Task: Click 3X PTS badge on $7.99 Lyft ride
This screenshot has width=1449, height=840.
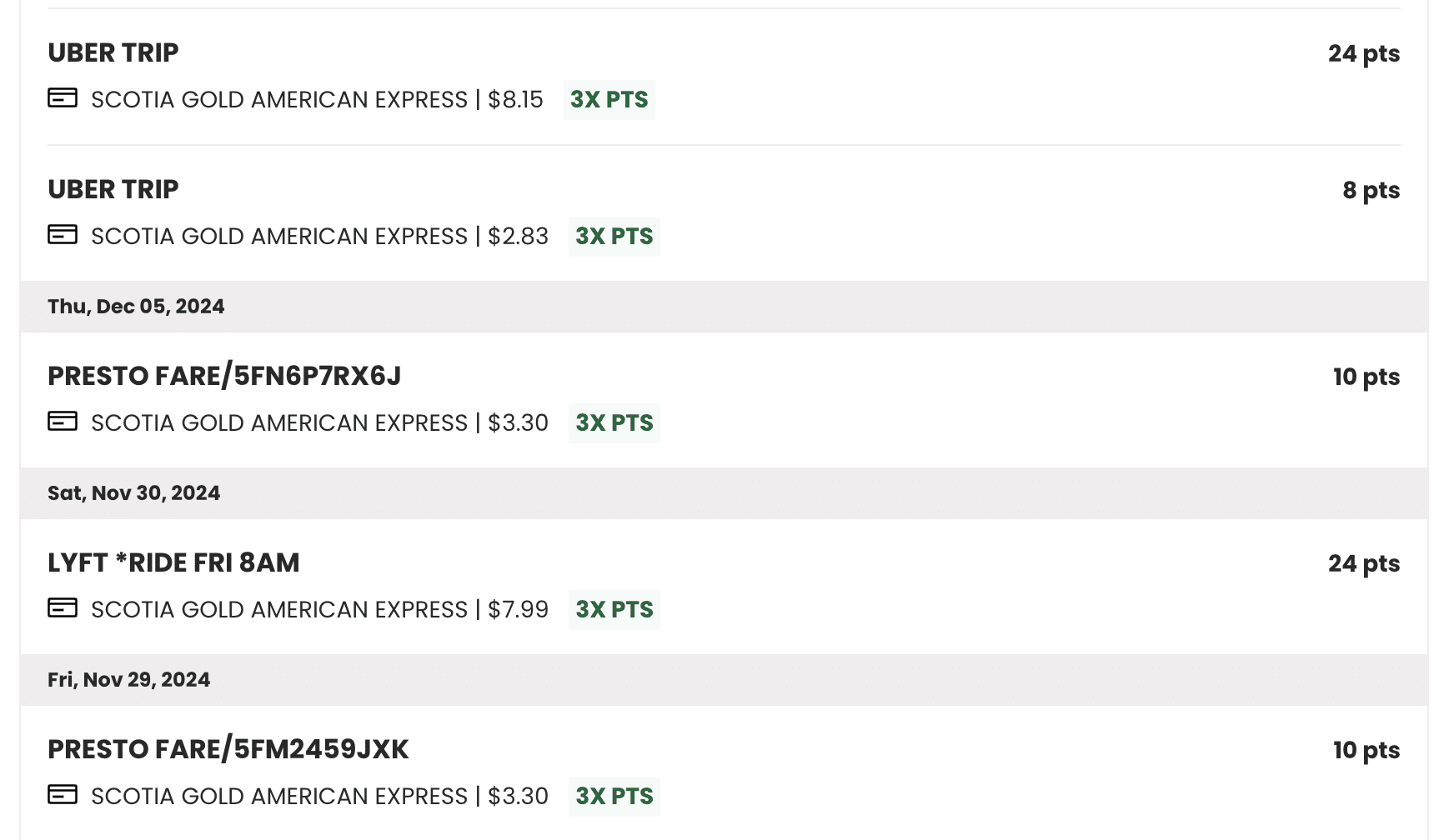Action: point(614,610)
